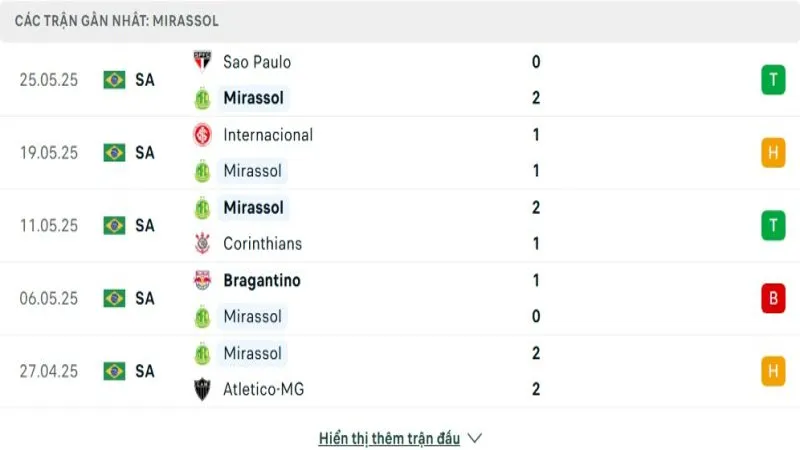The width and height of the screenshot is (800, 450).
Task: Click orange H badge for Internacional match
Action: pyautogui.click(x=773, y=153)
